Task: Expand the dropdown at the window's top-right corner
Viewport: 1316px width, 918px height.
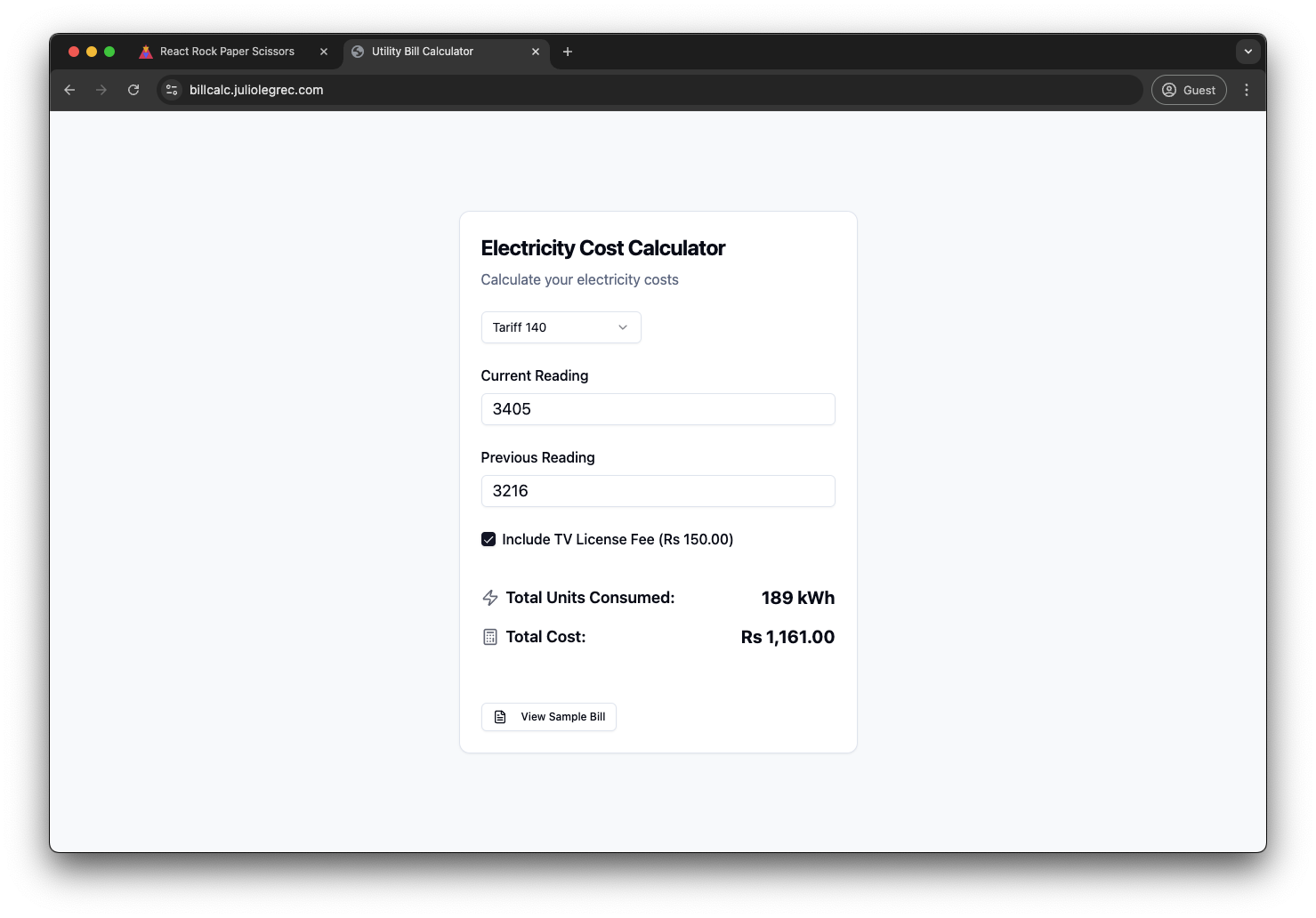Action: [x=1248, y=52]
